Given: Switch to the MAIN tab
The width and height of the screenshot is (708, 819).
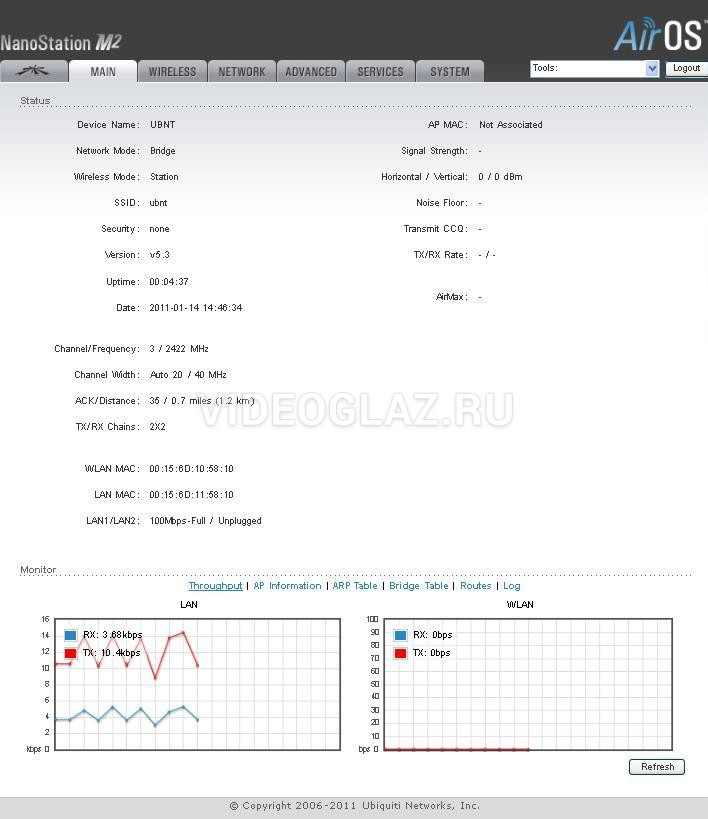Looking at the screenshot, I should 103,71.
